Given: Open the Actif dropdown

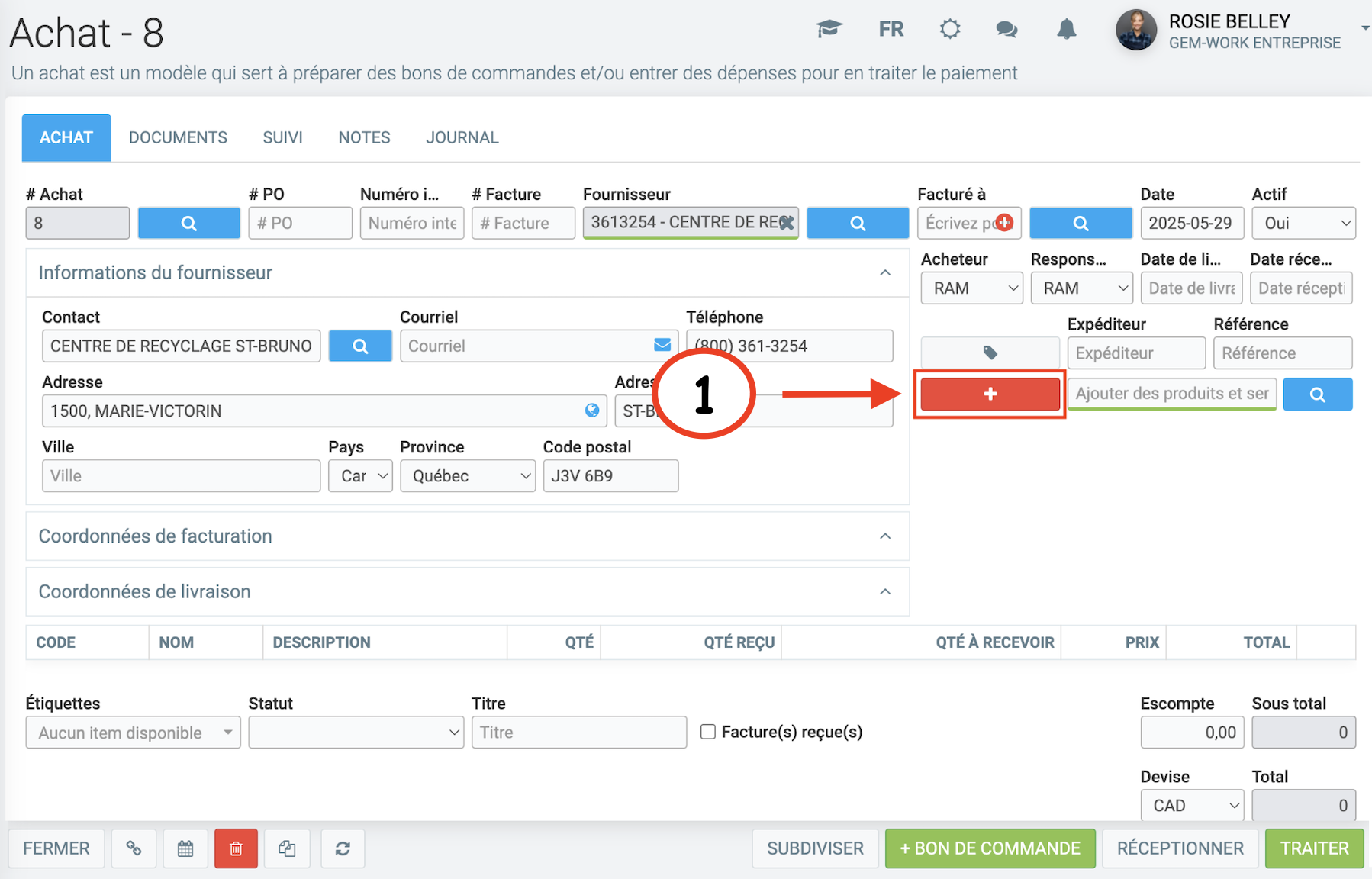Looking at the screenshot, I should coord(1303,223).
